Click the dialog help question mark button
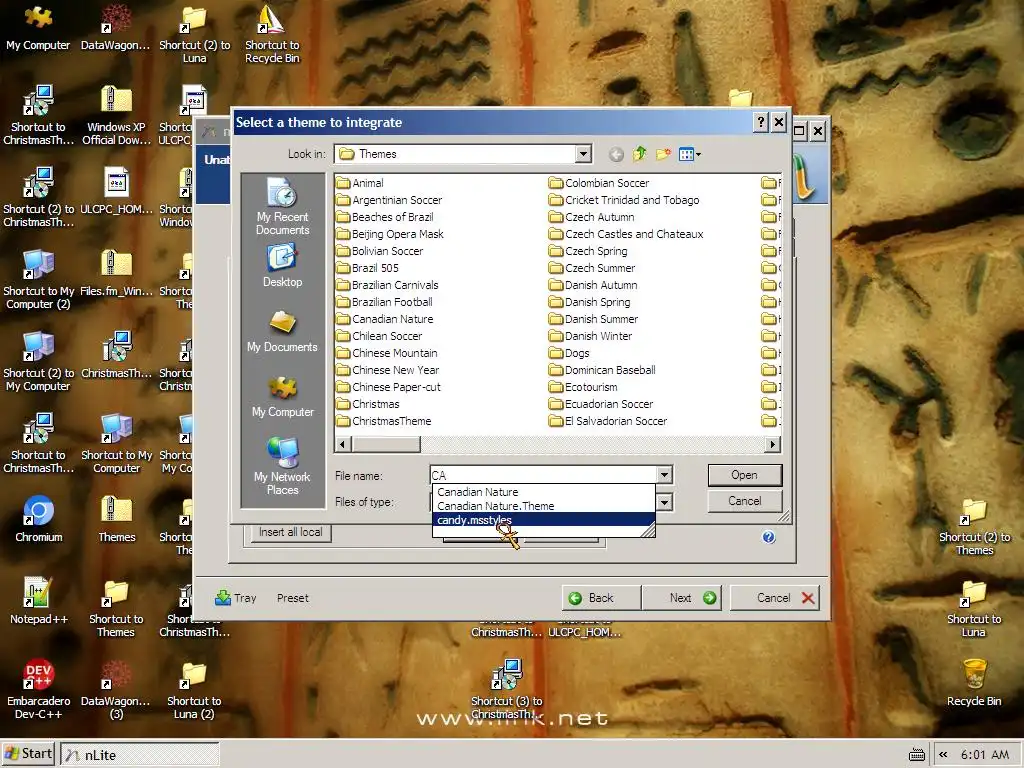This screenshot has height=768, width=1024. [x=760, y=122]
